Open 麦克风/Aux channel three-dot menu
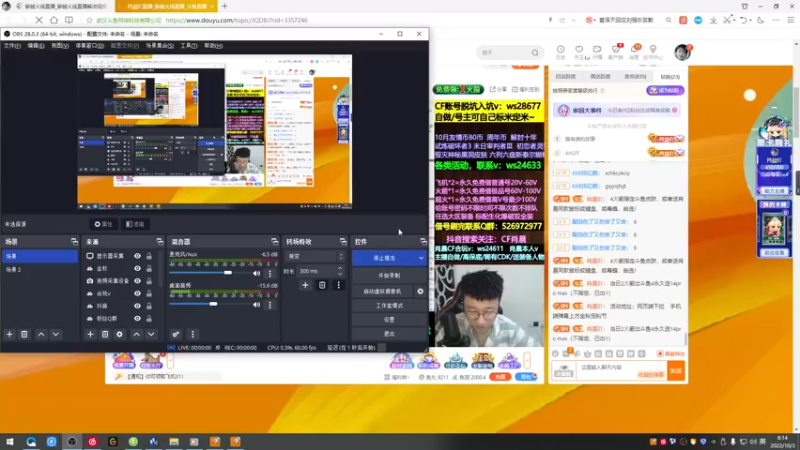 coord(270,273)
